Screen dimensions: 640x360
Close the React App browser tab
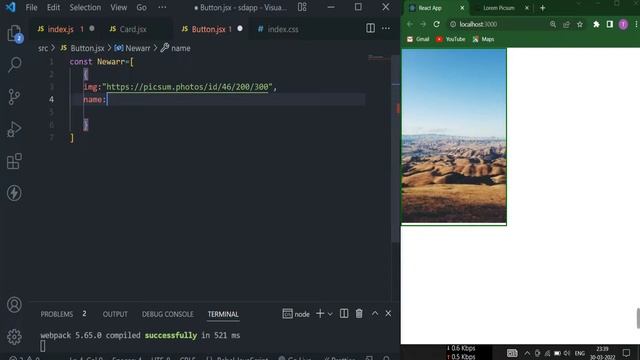tap(462, 8)
